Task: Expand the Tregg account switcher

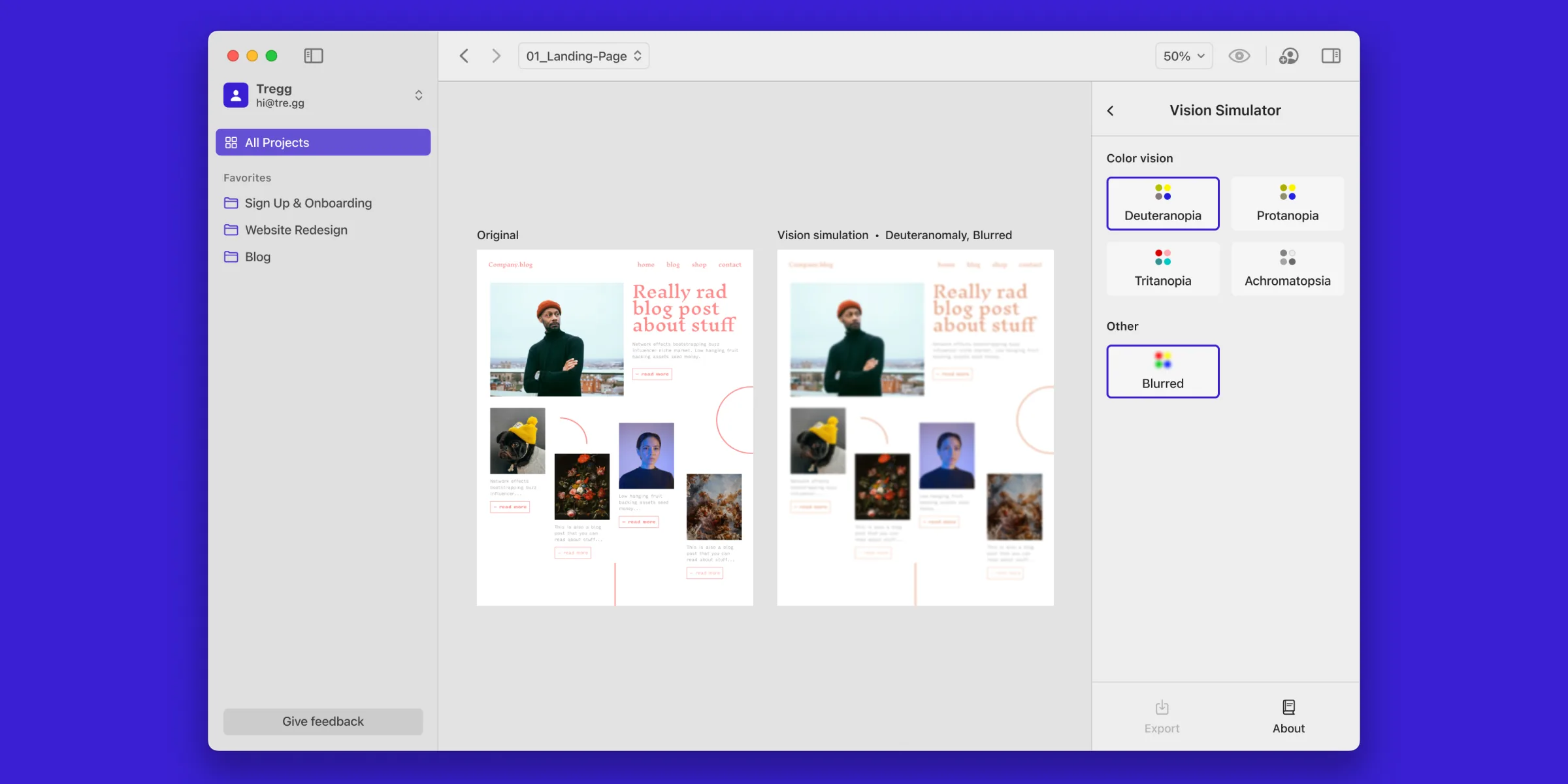Action: click(x=419, y=95)
